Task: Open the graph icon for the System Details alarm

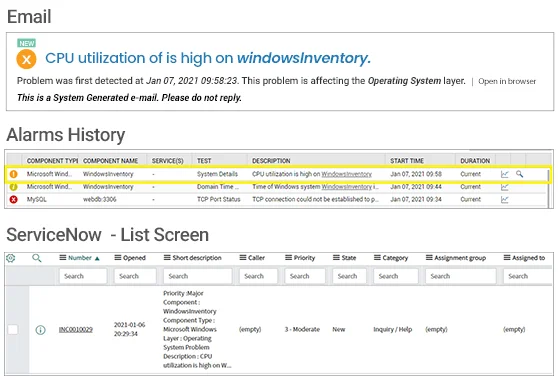Action: [x=505, y=174]
